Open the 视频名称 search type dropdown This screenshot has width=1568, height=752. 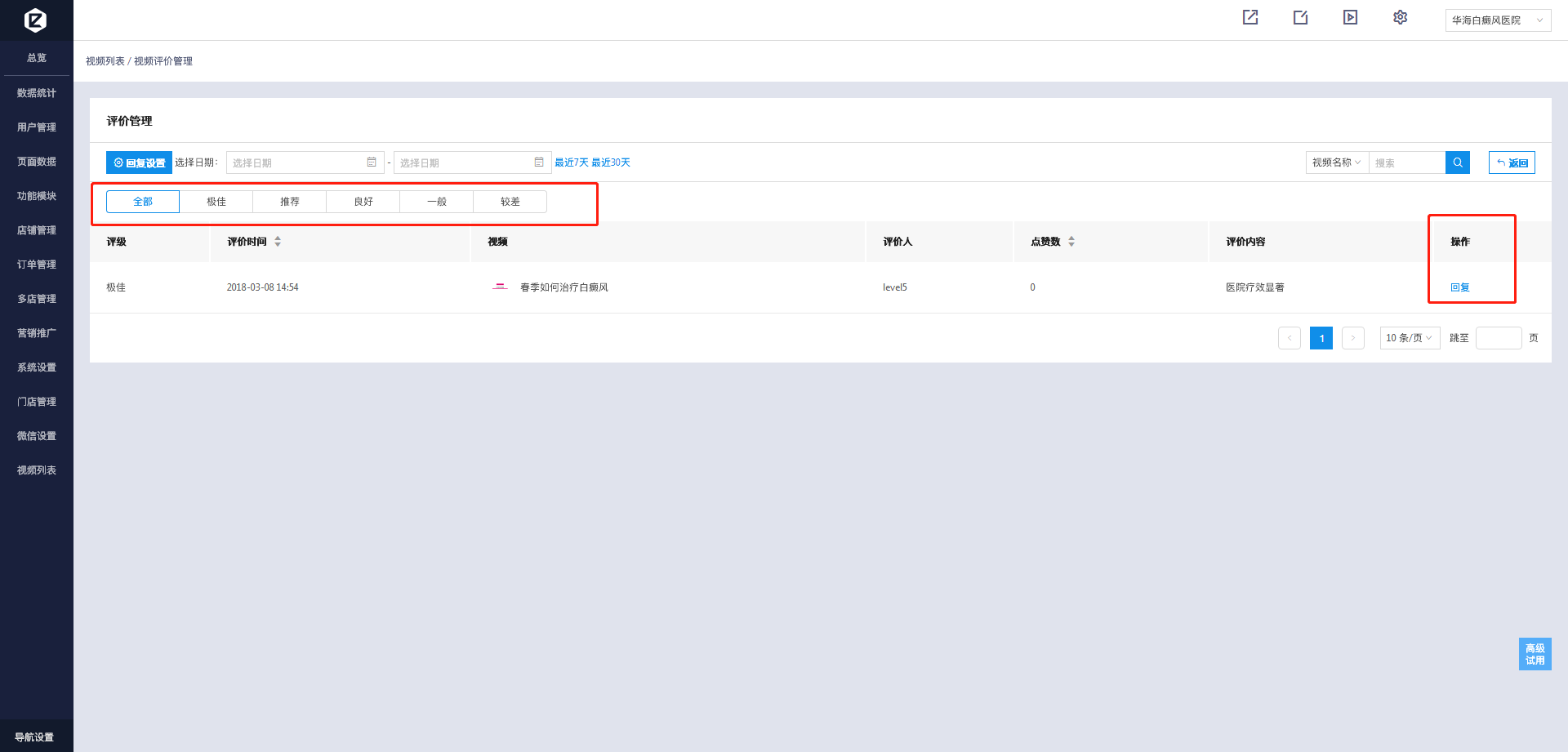tap(1336, 162)
